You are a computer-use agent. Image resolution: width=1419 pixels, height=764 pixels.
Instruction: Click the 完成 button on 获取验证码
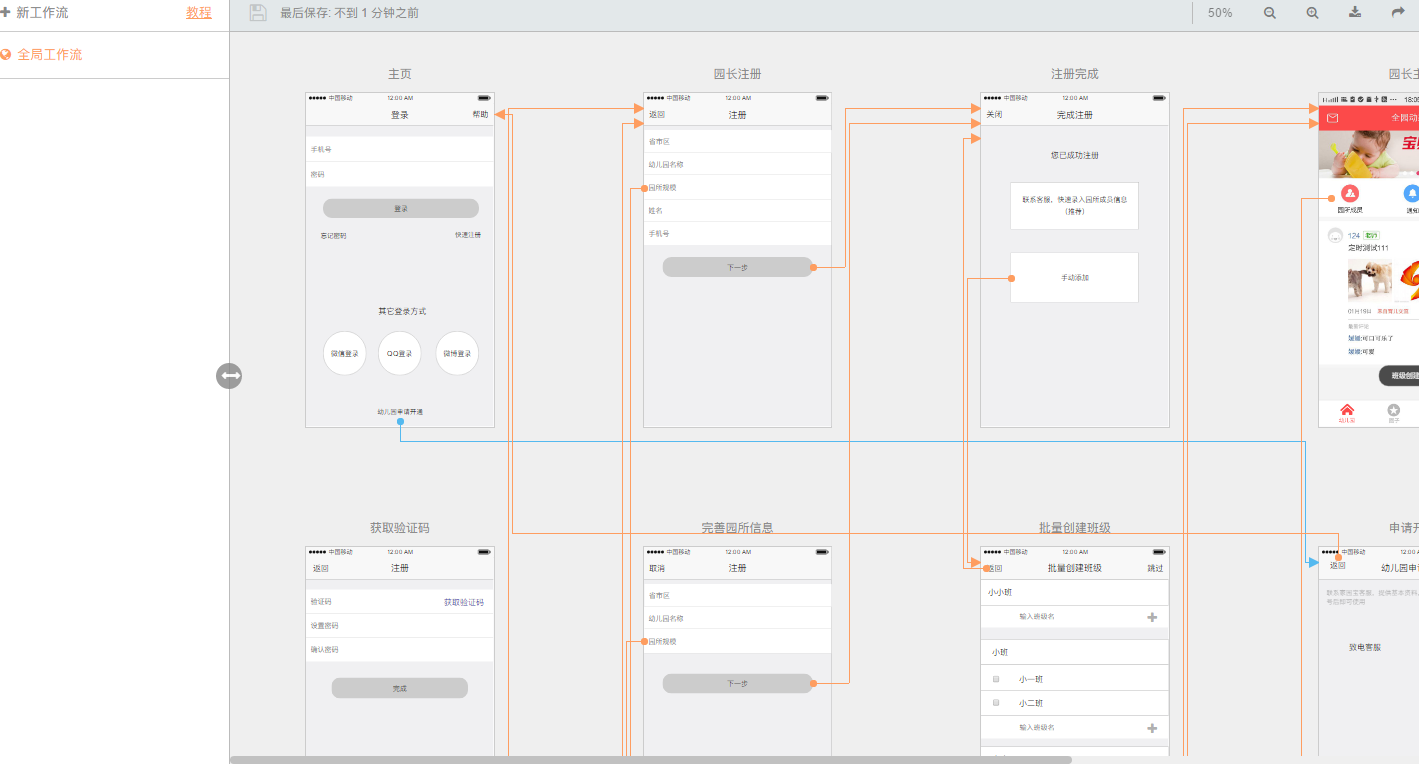[x=400, y=688]
